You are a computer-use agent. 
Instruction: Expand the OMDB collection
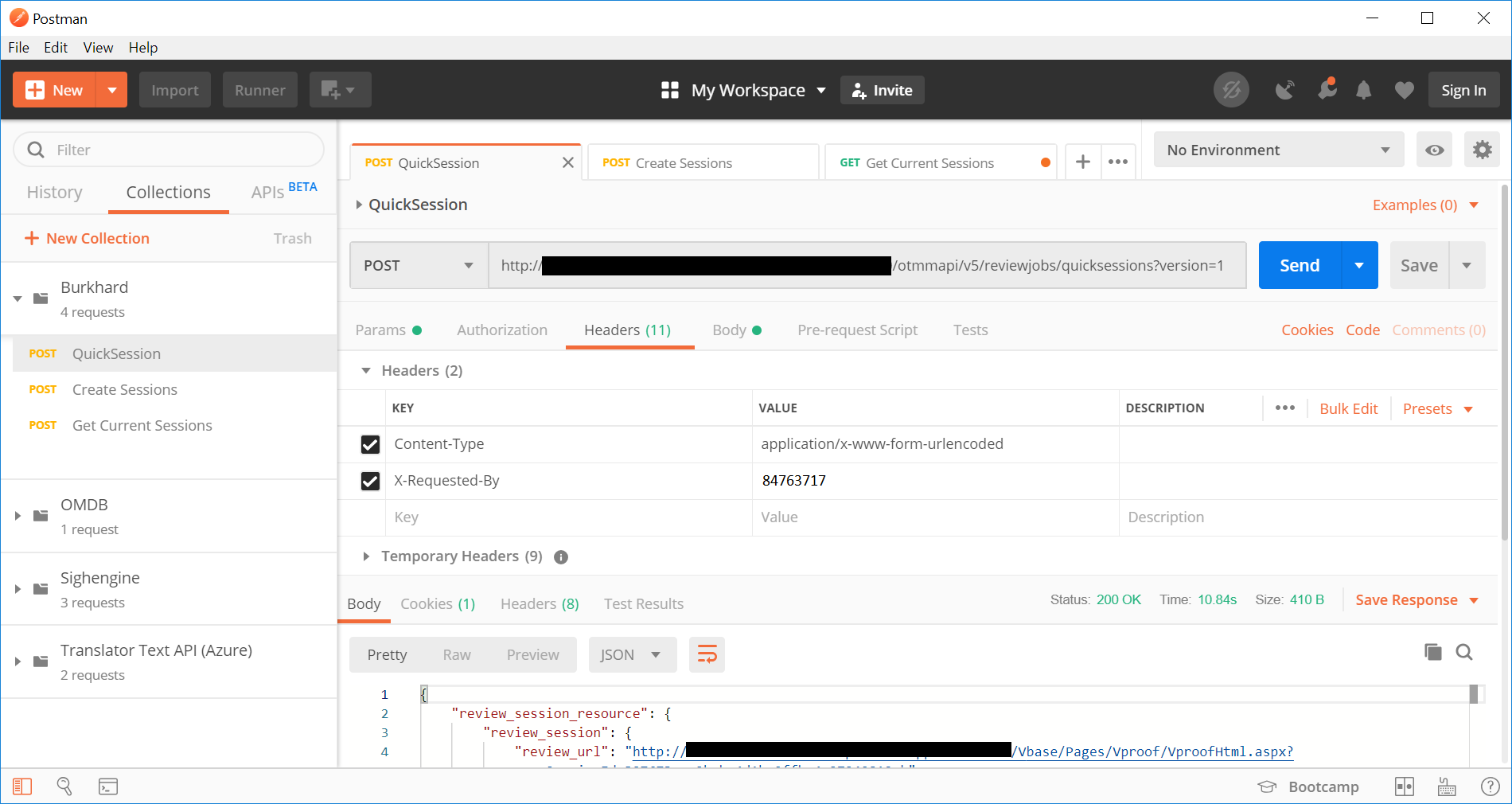(x=18, y=516)
